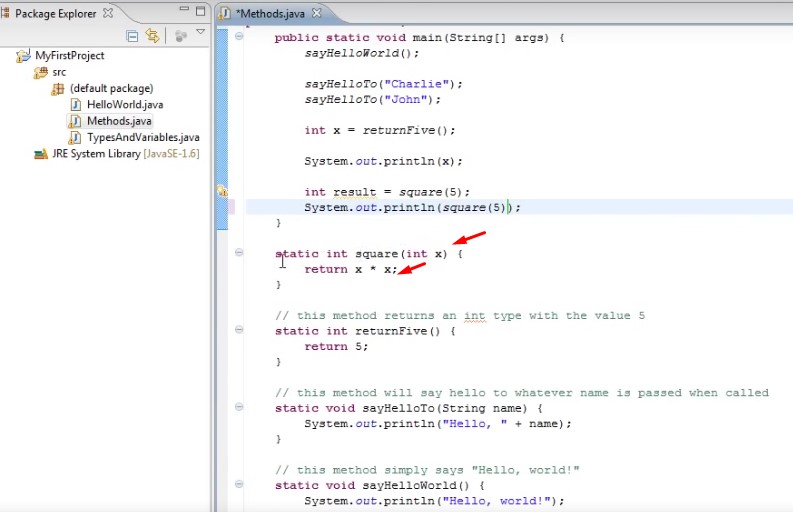Fold the sayHelloTo method in the gutter
The image size is (793, 512).
239,408
